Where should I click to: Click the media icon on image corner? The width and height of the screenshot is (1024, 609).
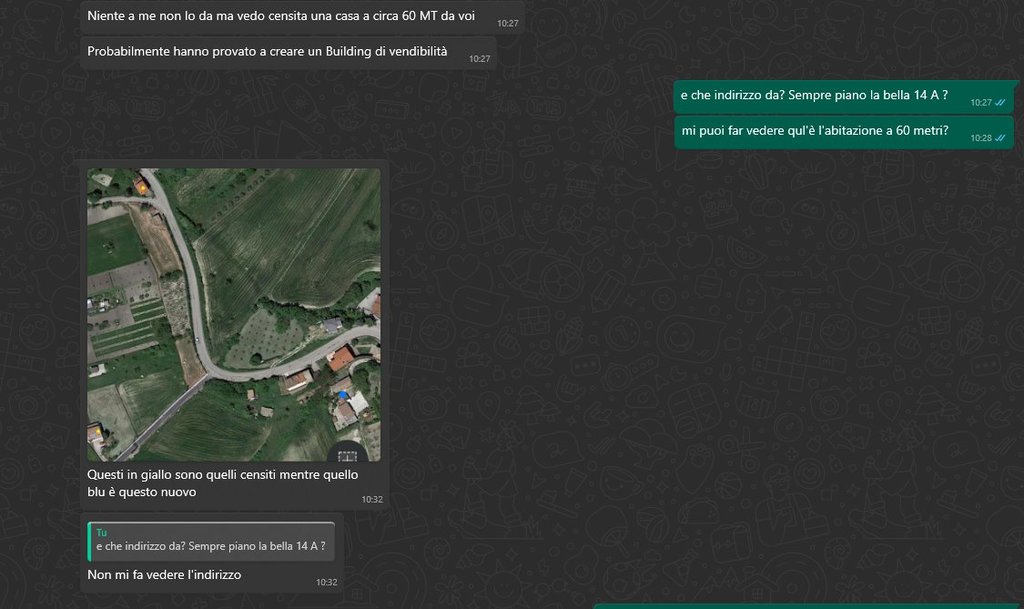coord(348,455)
